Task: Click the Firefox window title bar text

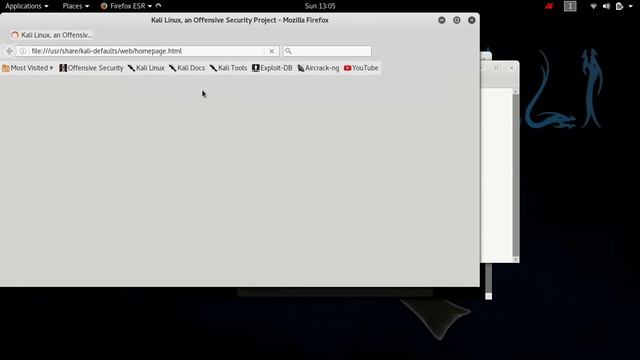Action: (240, 20)
